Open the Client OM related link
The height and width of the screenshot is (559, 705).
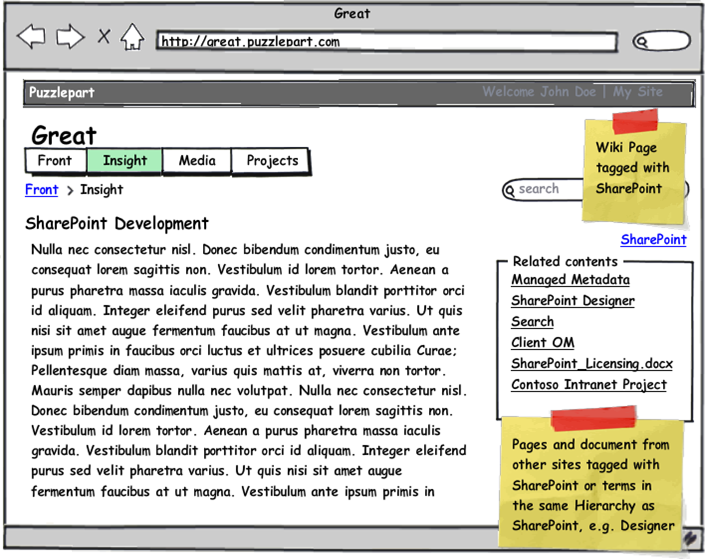click(543, 343)
